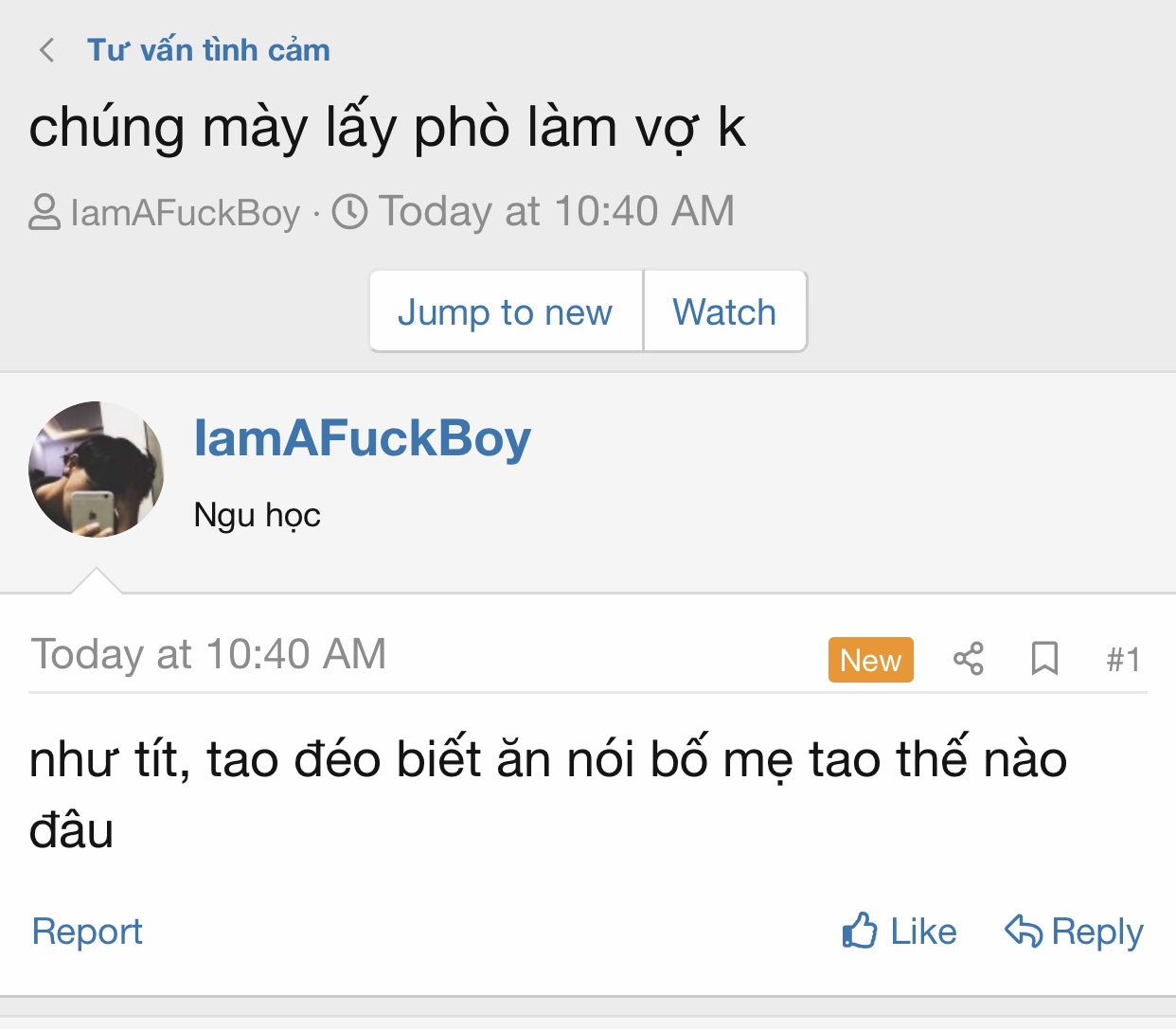The height and width of the screenshot is (1029, 1176).
Task: Open the #1 post number link
Action: tap(1123, 659)
